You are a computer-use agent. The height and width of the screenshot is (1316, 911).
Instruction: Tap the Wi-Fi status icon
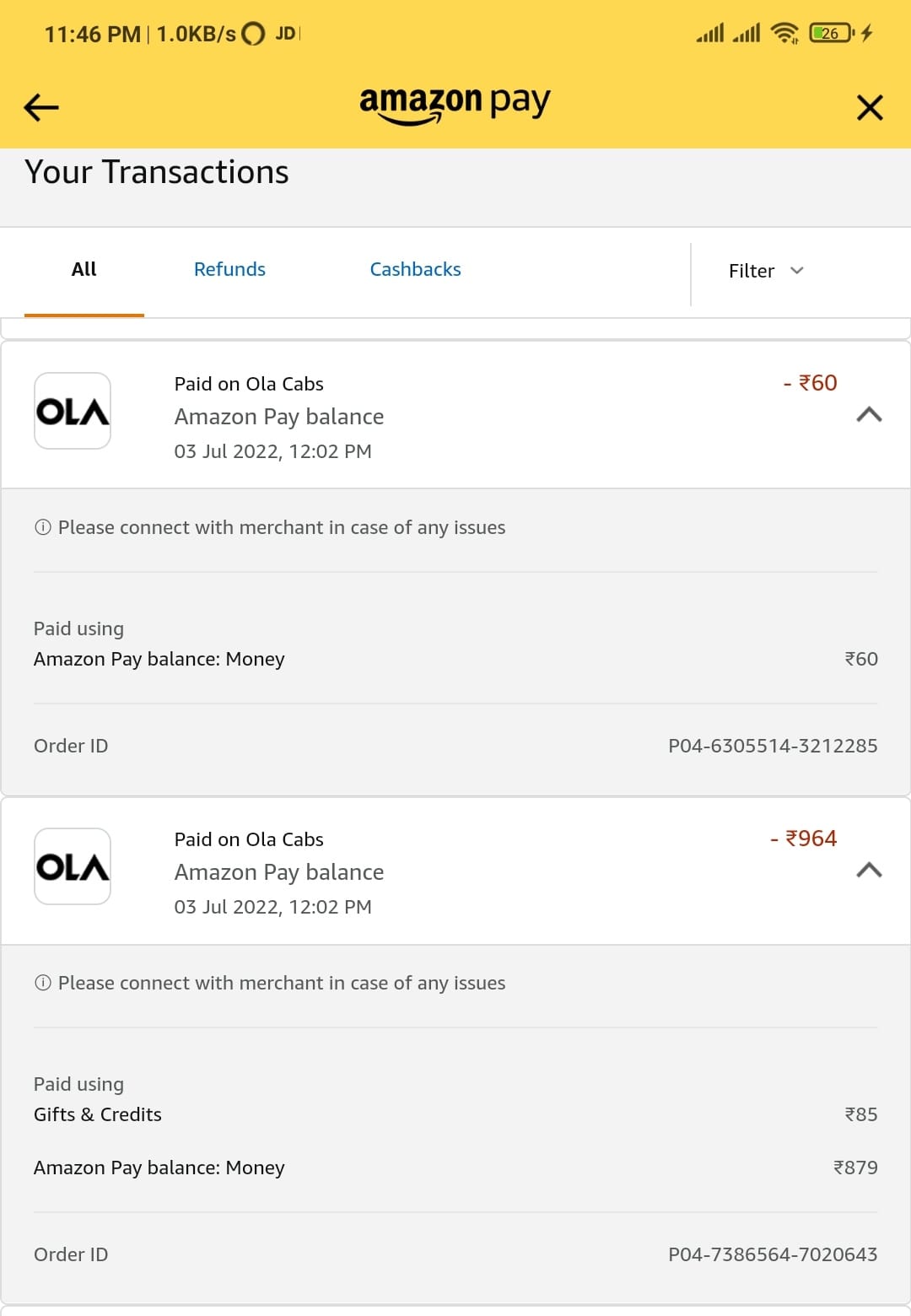(784, 33)
